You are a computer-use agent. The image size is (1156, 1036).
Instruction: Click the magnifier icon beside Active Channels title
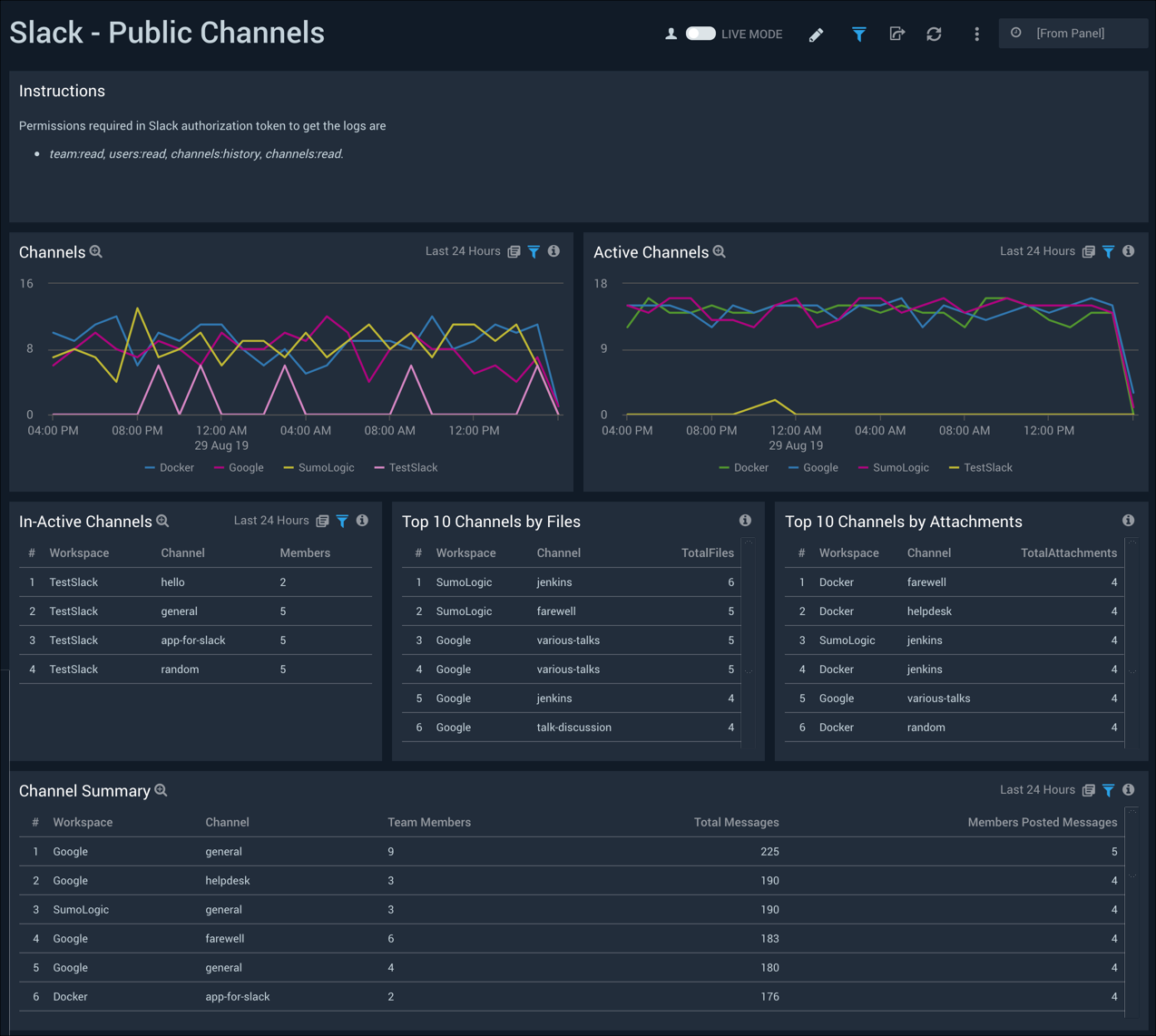pyautogui.click(x=719, y=251)
